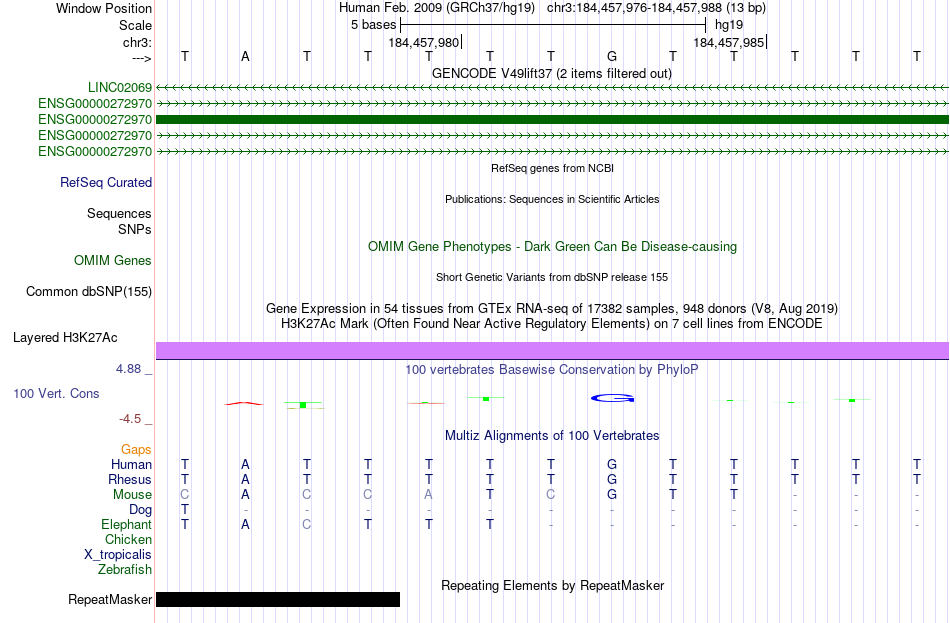Select the Dog alignment row label
950x623 pixels.
(140, 510)
